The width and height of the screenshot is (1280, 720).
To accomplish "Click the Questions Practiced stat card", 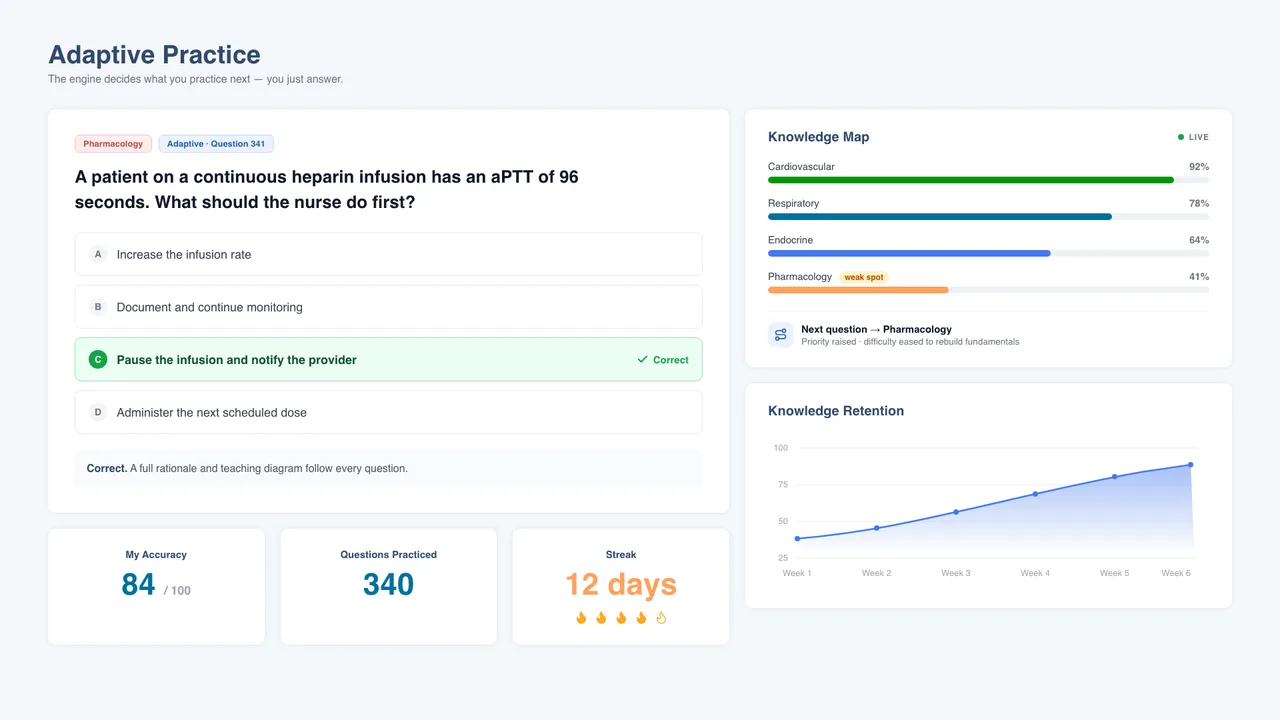I will 388,587.
